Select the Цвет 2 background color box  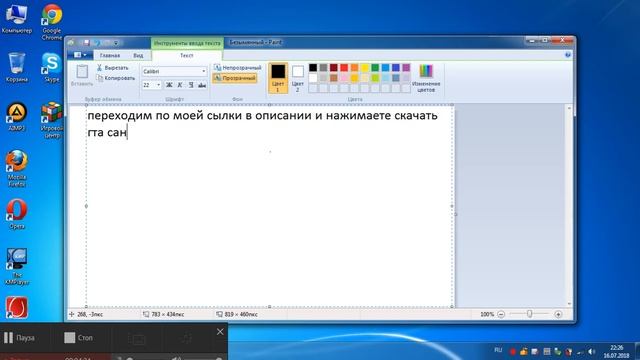[298, 78]
